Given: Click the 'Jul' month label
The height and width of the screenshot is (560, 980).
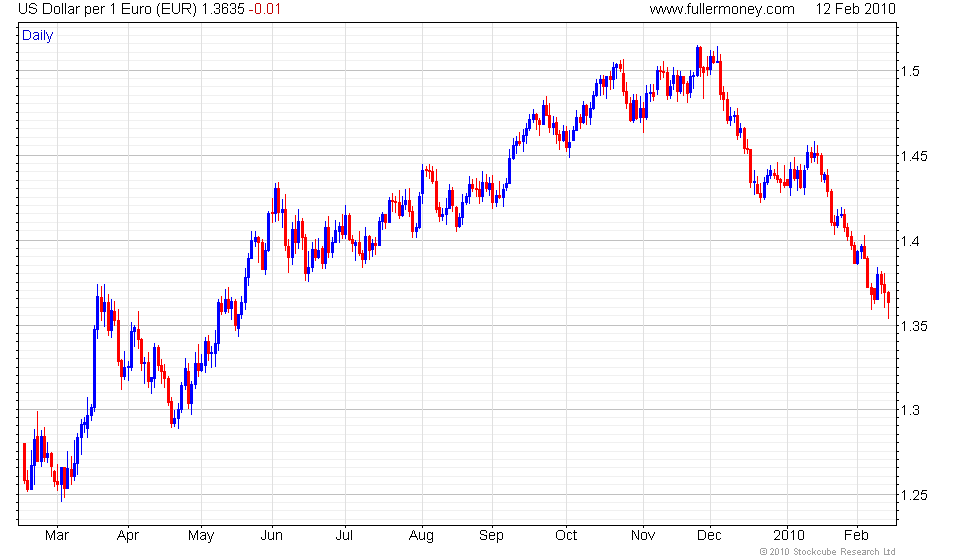Looking at the screenshot, I should (344, 536).
